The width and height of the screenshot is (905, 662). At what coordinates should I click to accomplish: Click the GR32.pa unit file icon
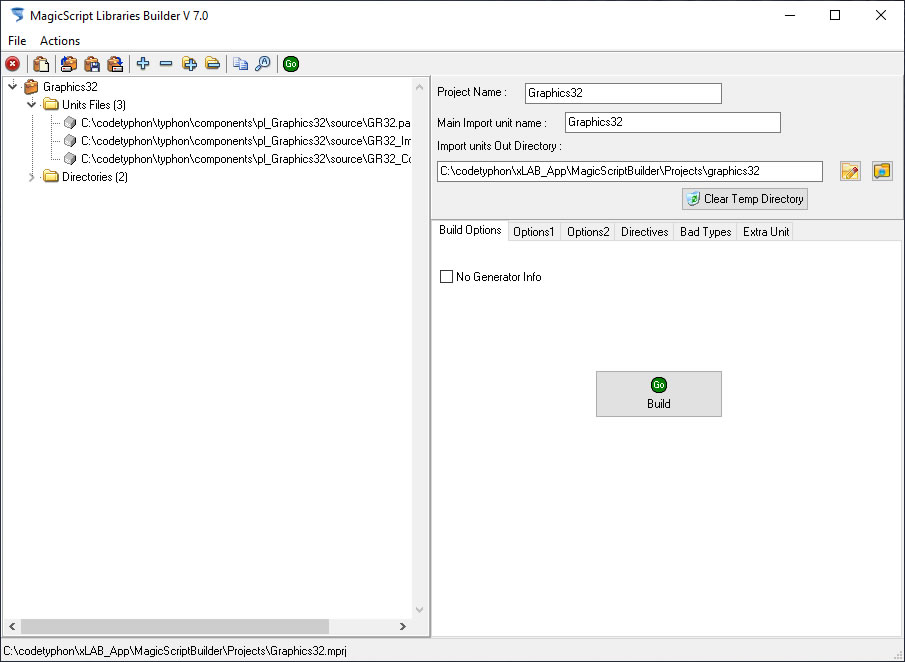click(70, 123)
